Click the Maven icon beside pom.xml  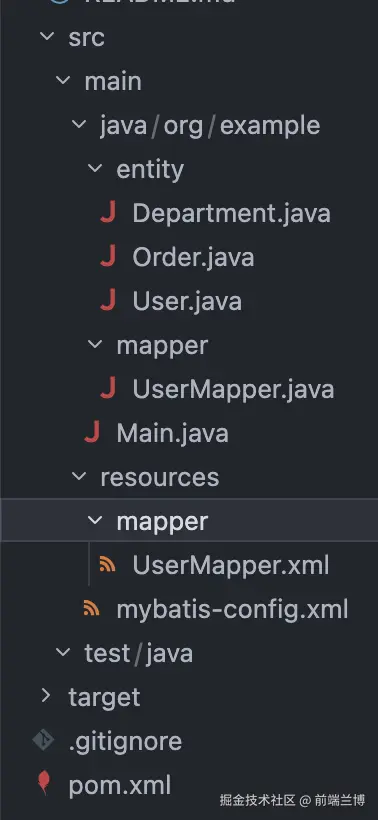pos(44,783)
